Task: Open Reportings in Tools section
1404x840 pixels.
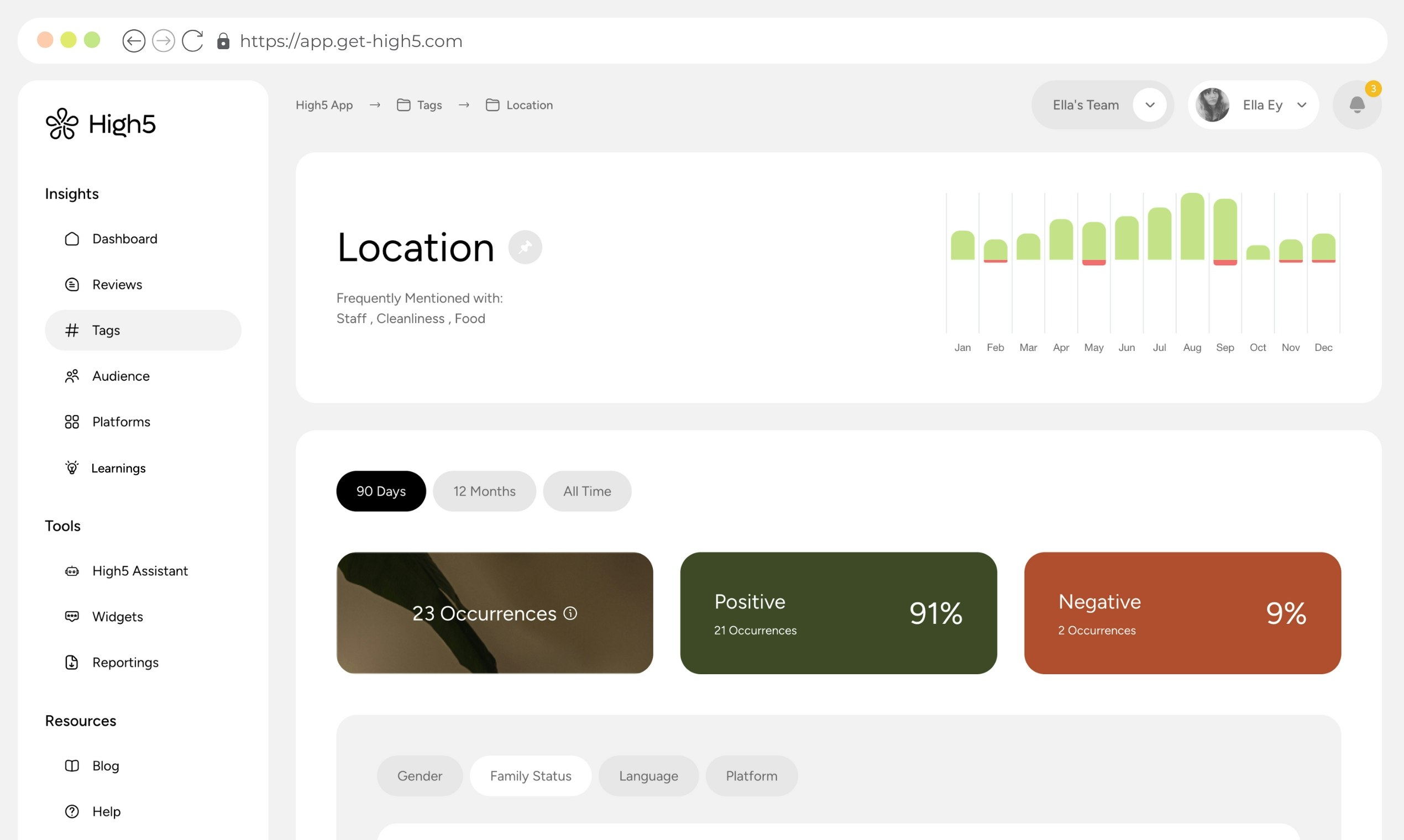Action: point(125,662)
